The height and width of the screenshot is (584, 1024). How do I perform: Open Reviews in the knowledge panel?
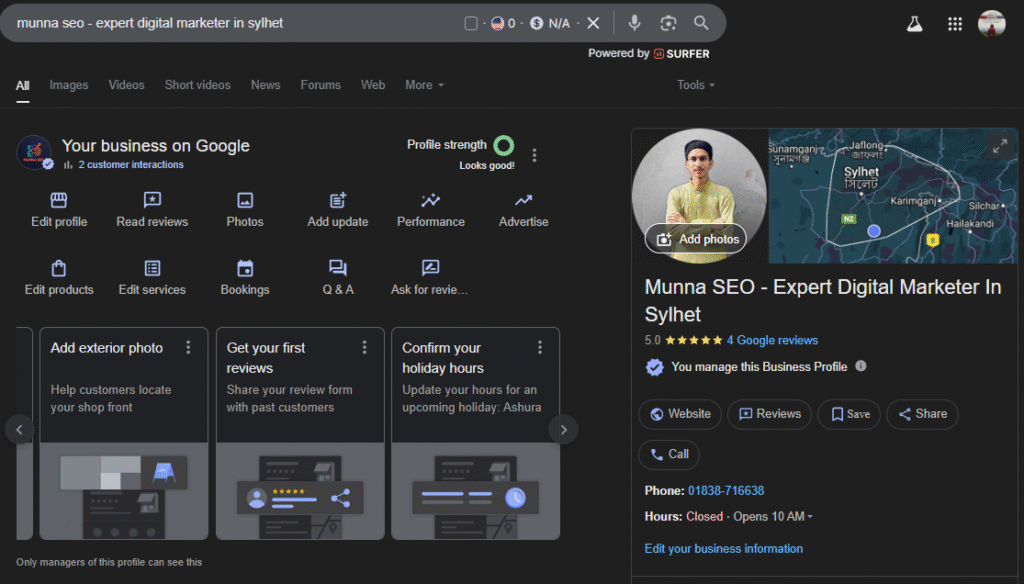[769, 414]
